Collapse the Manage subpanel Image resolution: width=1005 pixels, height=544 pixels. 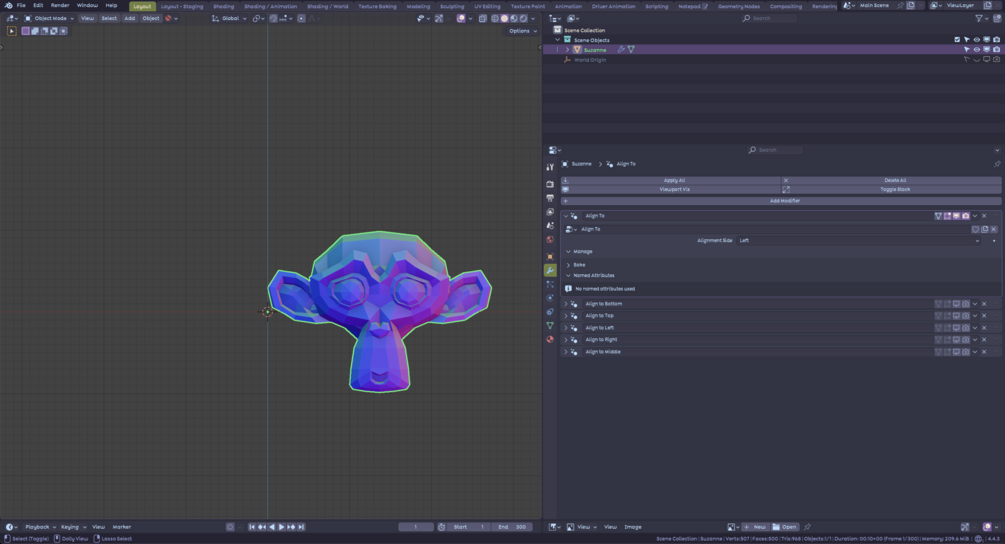tap(568, 252)
